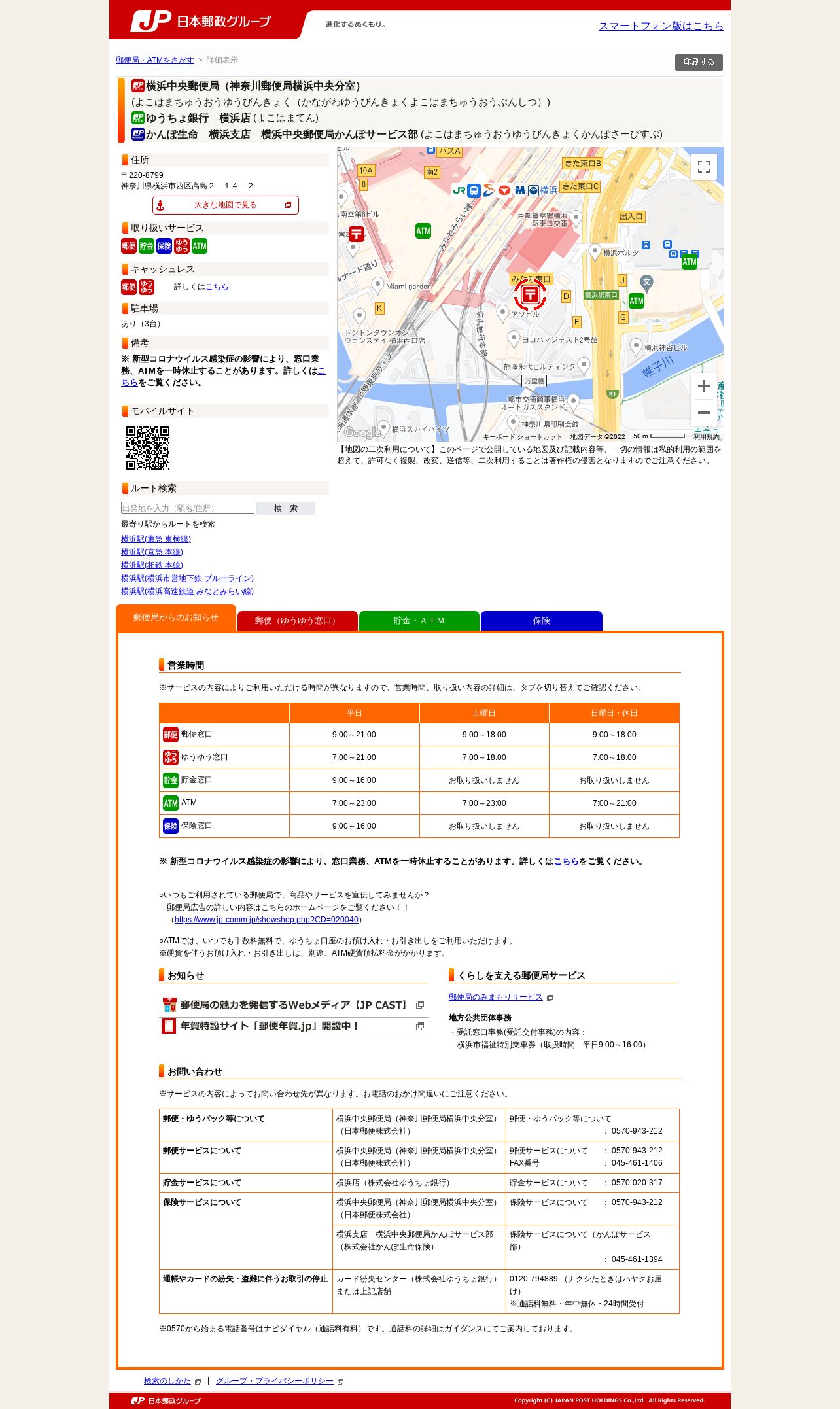Click the 郵便 icon in the 郵便窓口 table row
The height and width of the screenshot is (1409, 840).
(x=171, y=735)
